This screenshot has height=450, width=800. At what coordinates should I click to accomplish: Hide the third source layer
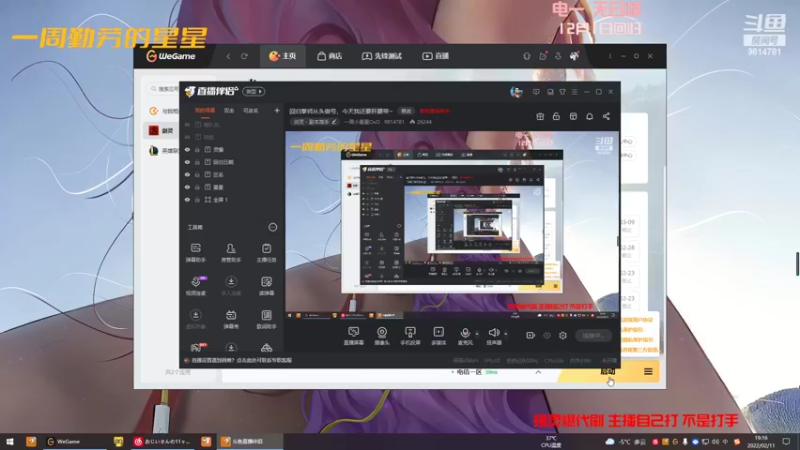tap(187, 149)
